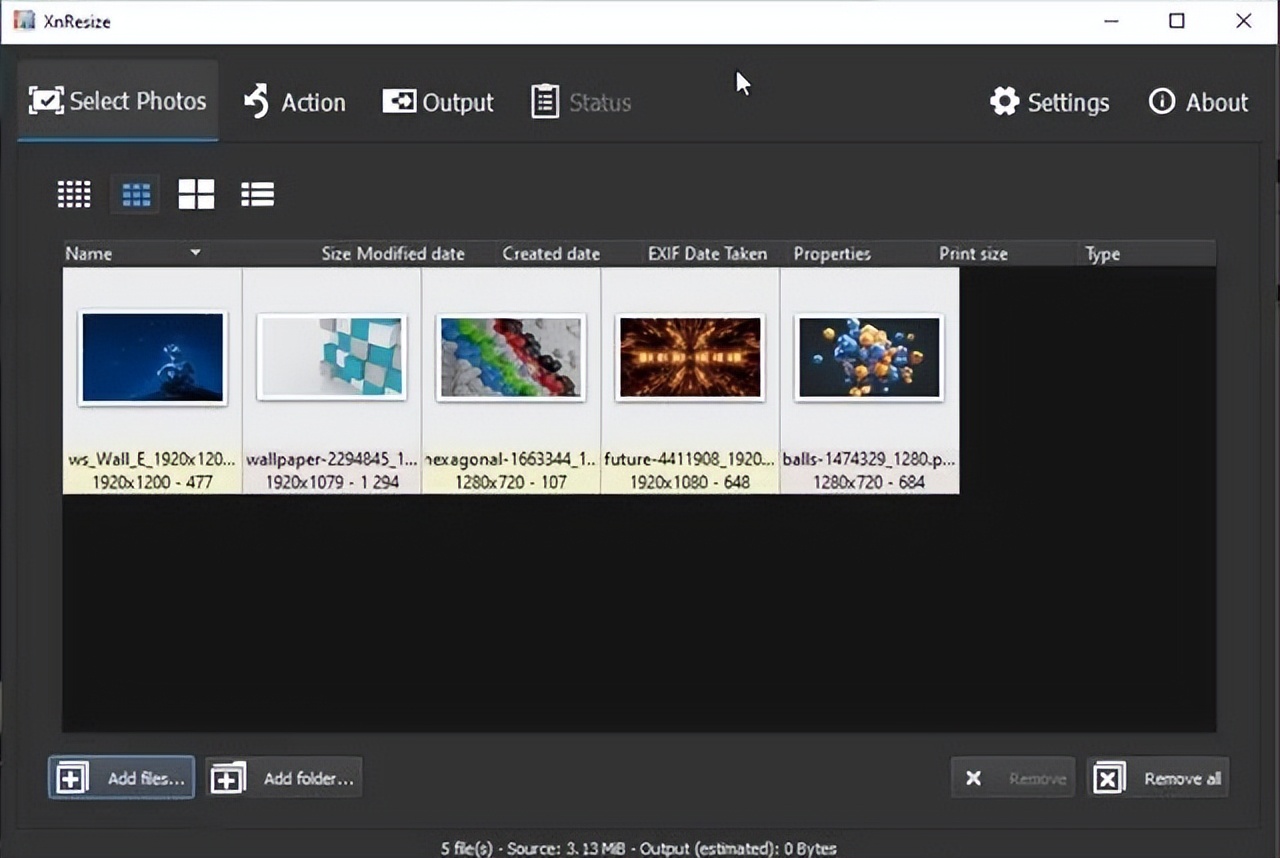Open the Select Photos tab
This screenshot has width=1280, height=858.
(118, 101)
